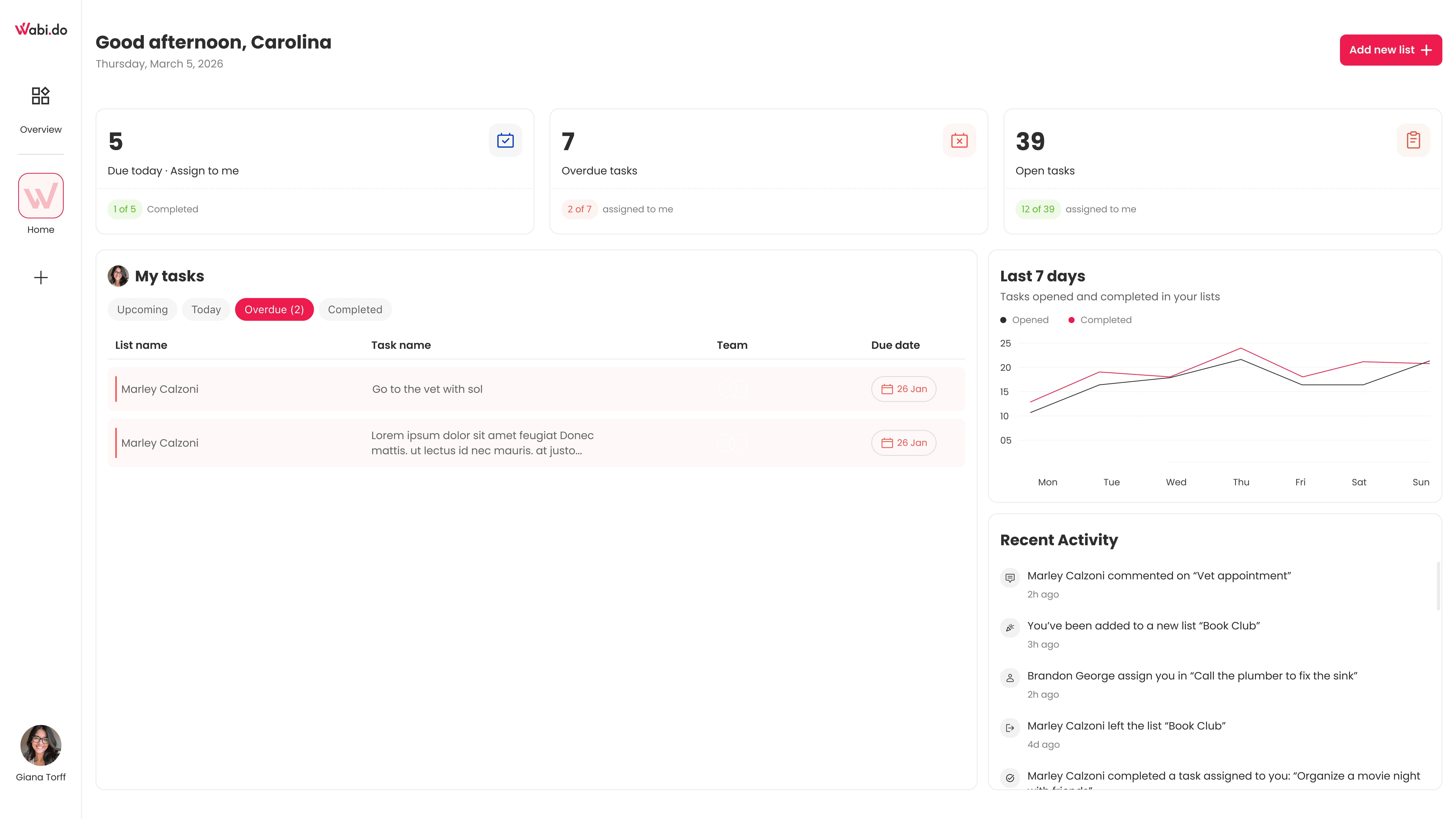Image resolution: width=1456 pixels, height=819 pixels.
Task: Click the '12 of 39' assigned badge
Action: [1038, 209]
